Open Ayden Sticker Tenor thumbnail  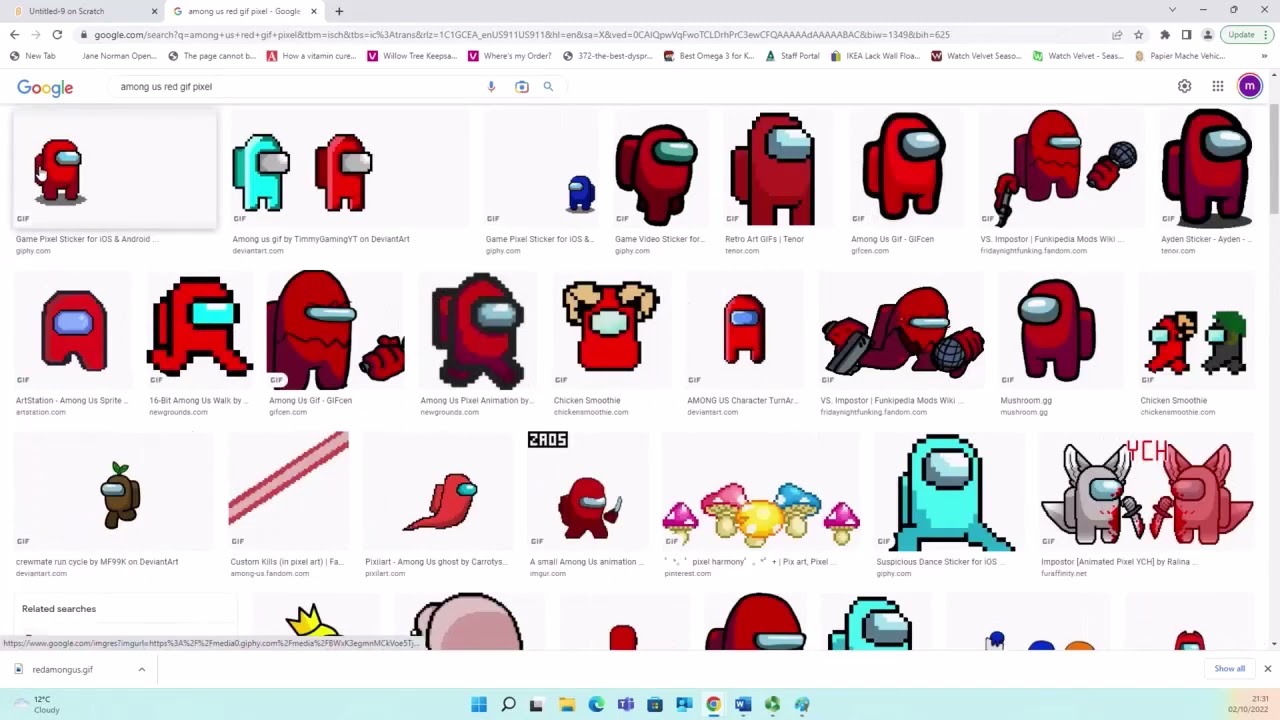(1208, 170)
